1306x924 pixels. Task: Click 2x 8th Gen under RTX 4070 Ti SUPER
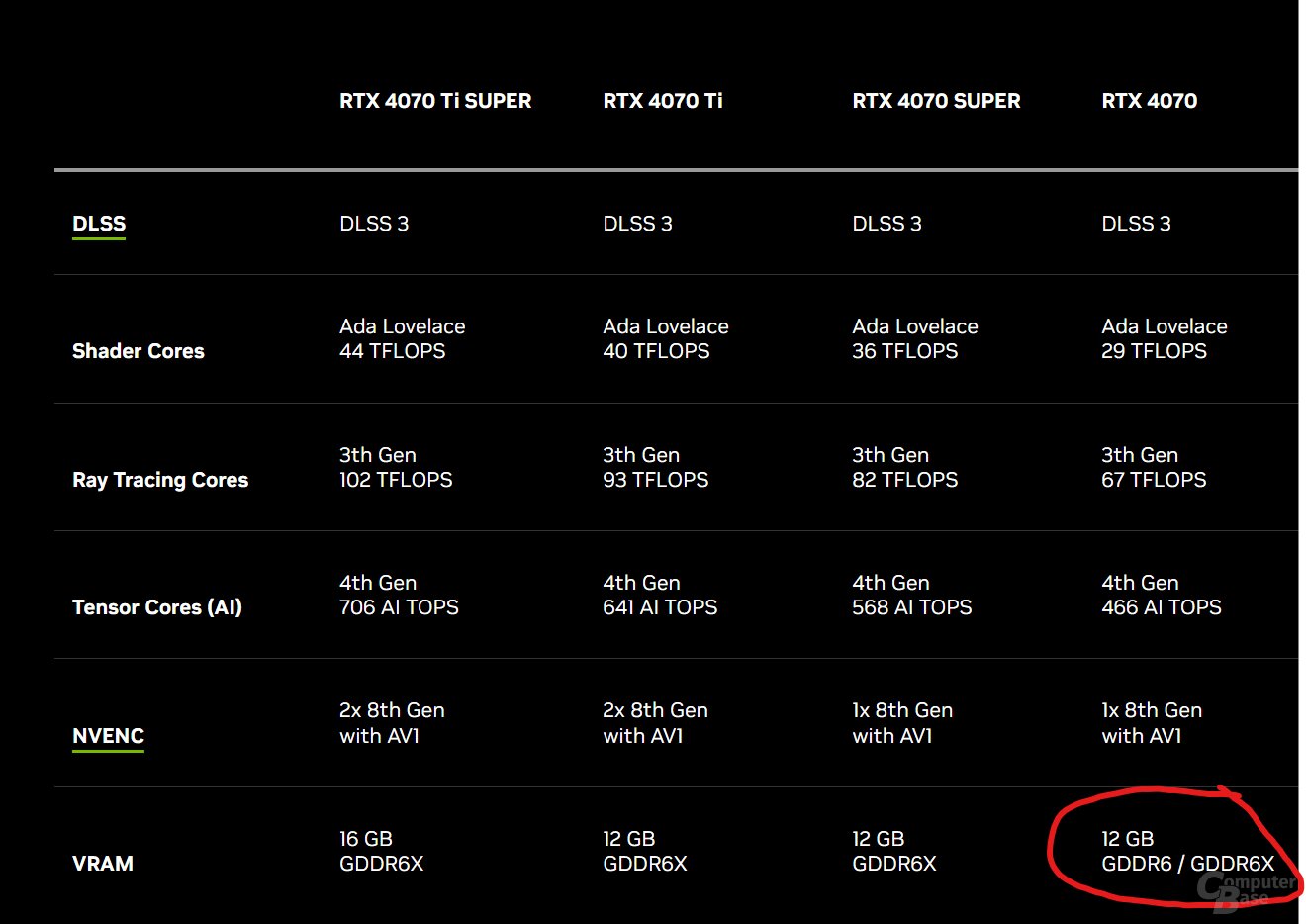click(x=392, y=710)
